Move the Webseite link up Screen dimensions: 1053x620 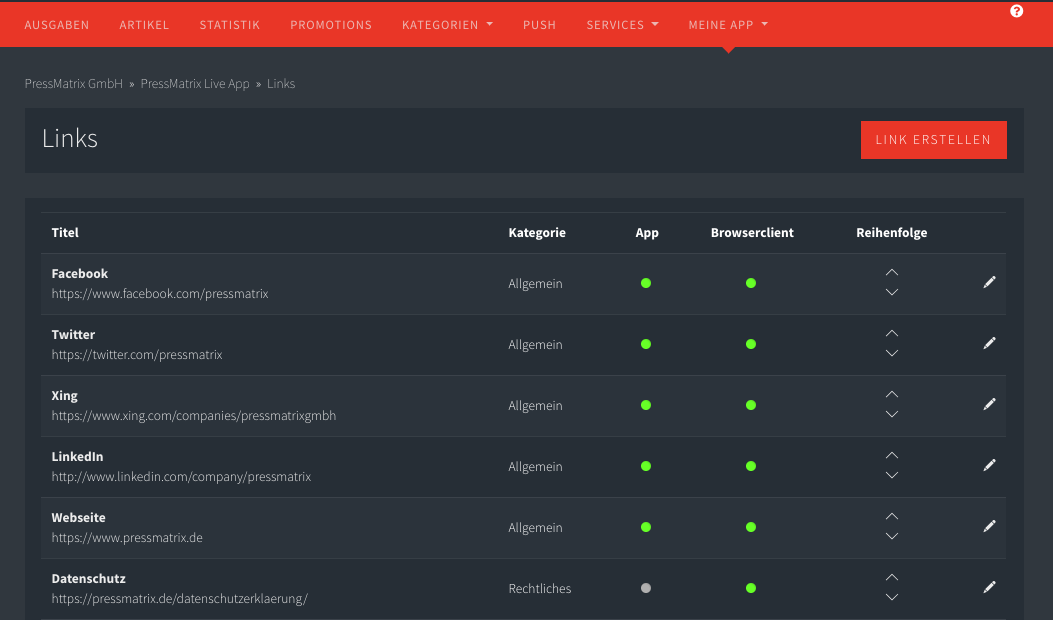(x=891, y=517)
